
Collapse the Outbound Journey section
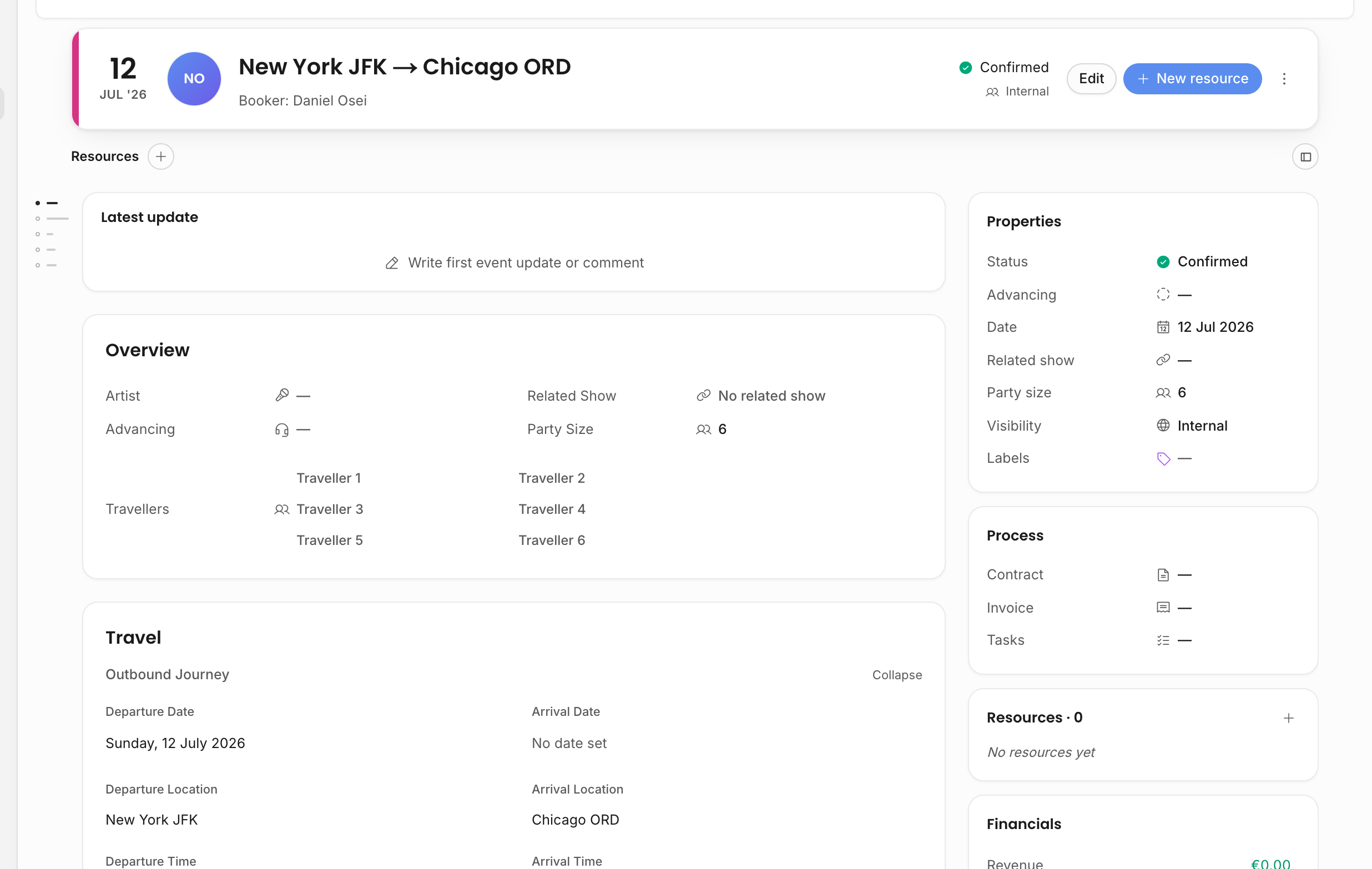[x=897, y=675]
